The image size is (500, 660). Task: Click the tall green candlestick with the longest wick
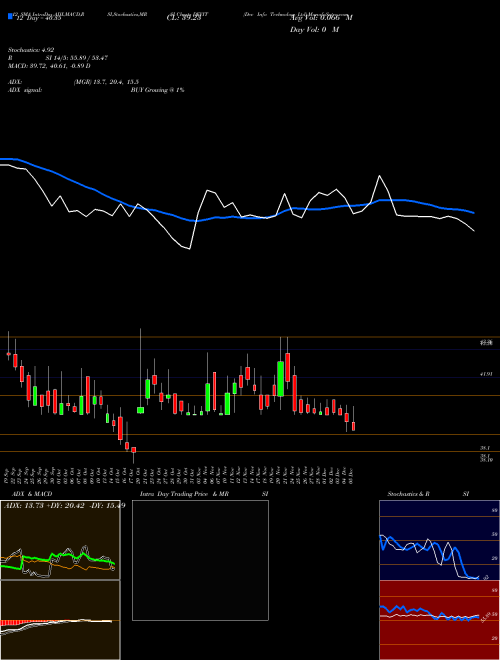[x=141, y=410]
